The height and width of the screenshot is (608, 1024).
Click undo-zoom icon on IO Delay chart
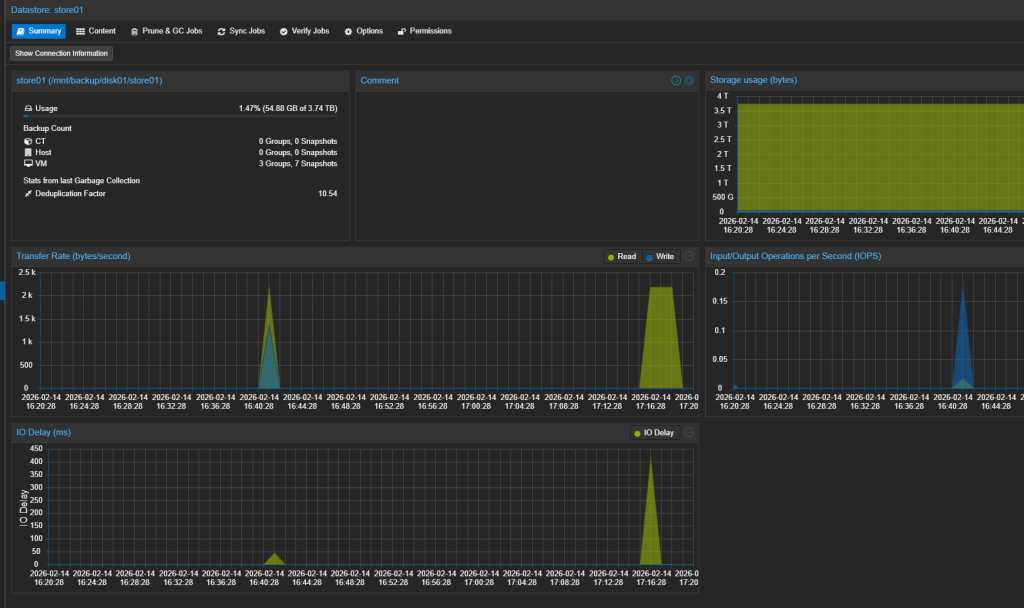[689, 433]
